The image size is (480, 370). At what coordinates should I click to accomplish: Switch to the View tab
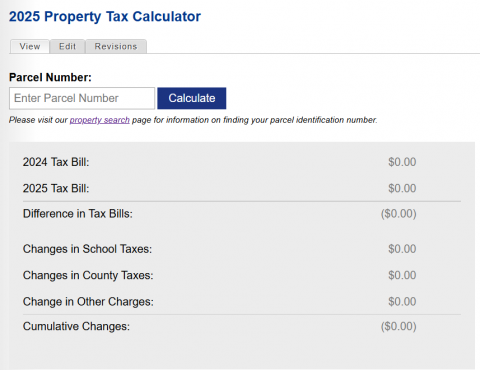coord(30,46)
